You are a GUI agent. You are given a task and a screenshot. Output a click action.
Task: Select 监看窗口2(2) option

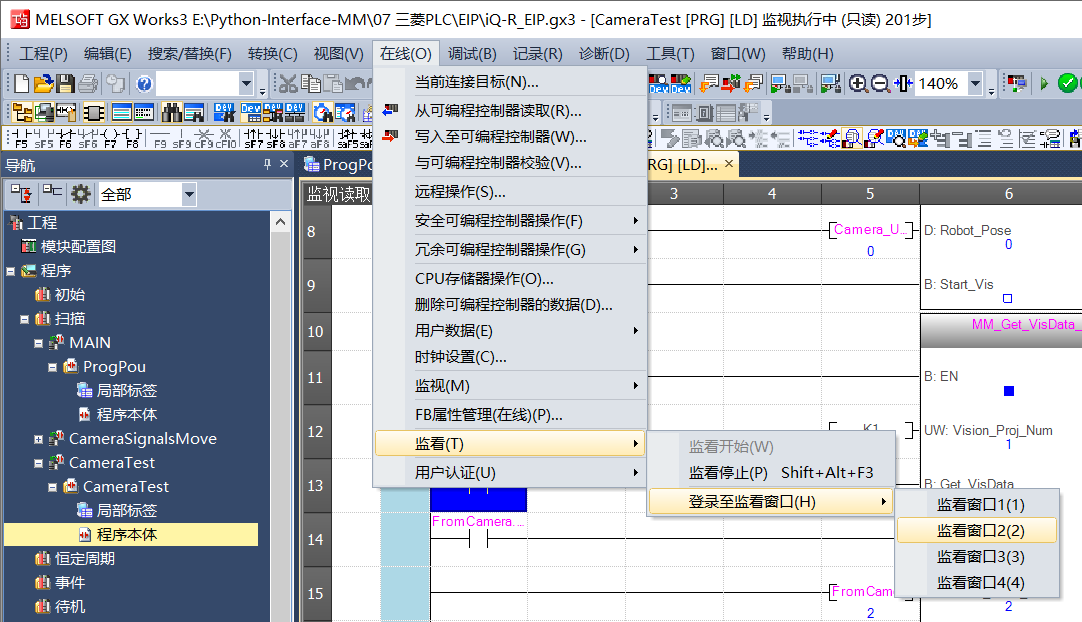tap(977, 531)
